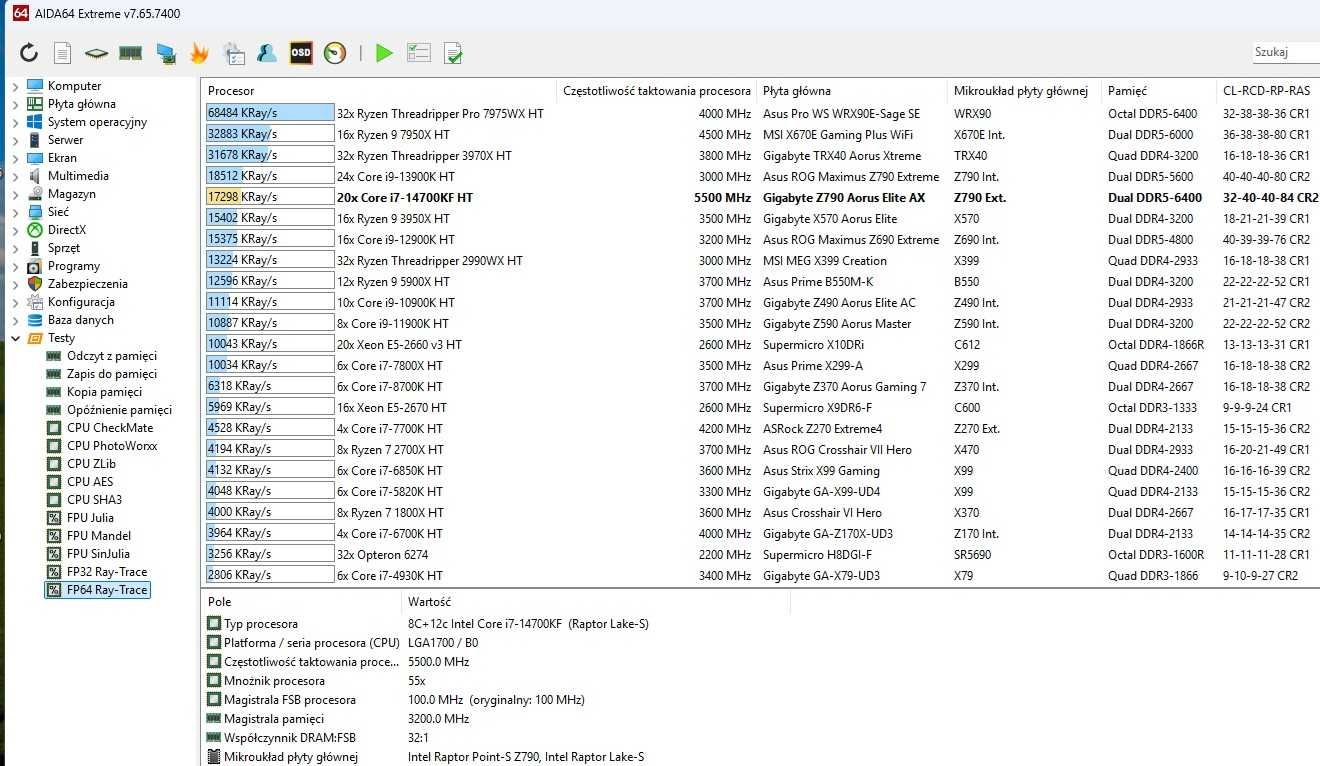Select Płyta główna tree node
Image resolution: width=1320 pixels, height=766 pixels.
click(82, 104)
